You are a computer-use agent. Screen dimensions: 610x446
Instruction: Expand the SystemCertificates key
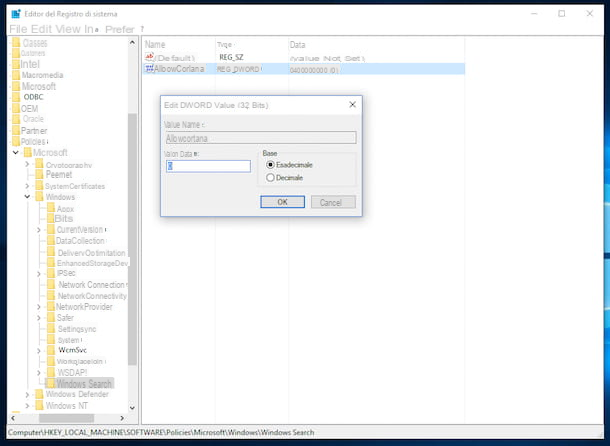[x=27, y=186]
